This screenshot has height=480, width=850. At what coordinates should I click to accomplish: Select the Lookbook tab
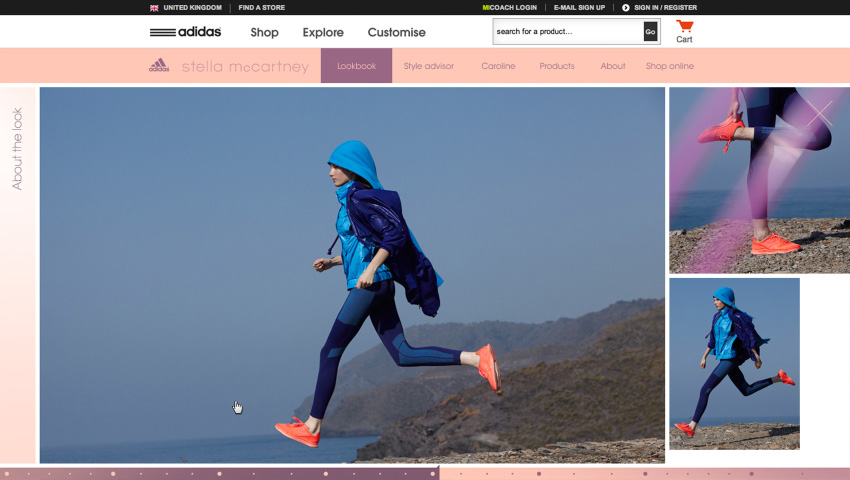pyautogui.click(x=356, y=66)
